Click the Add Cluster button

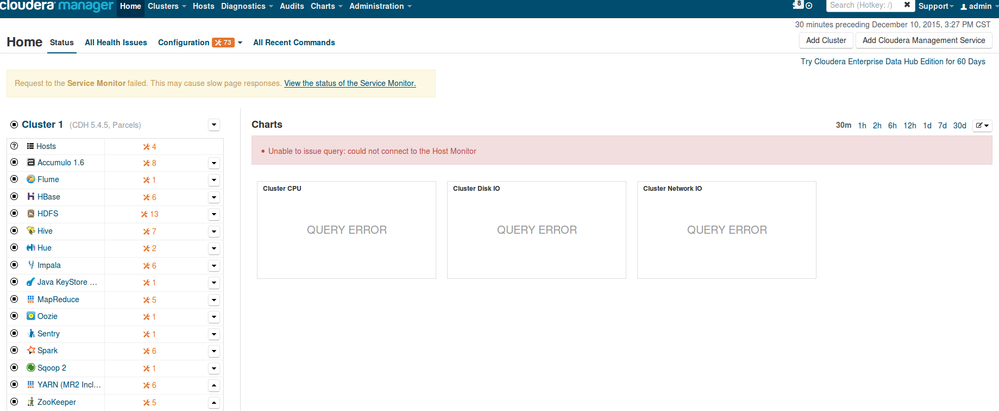click(826, 40)
